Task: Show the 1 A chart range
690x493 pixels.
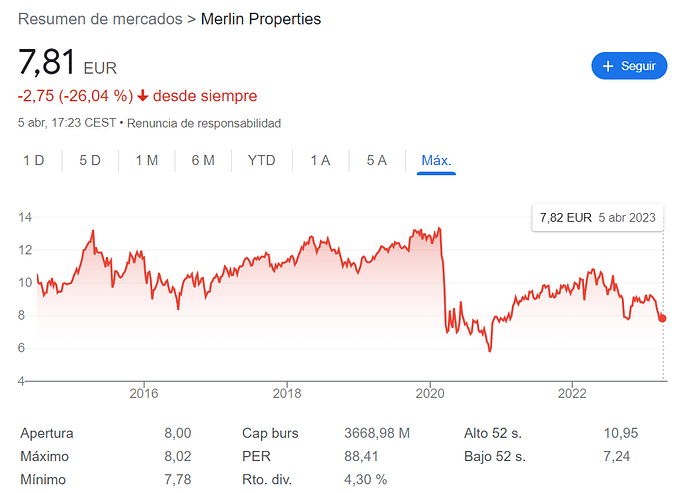Action: (320, 160)
